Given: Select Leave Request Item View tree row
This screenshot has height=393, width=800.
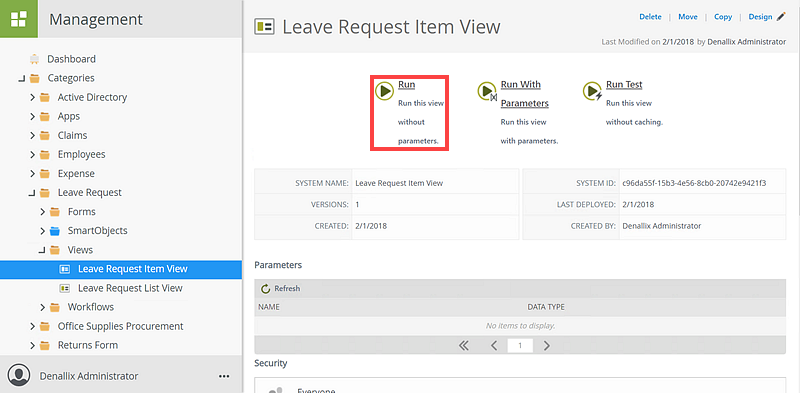Looking at the screenshot, I should point(121,269).
